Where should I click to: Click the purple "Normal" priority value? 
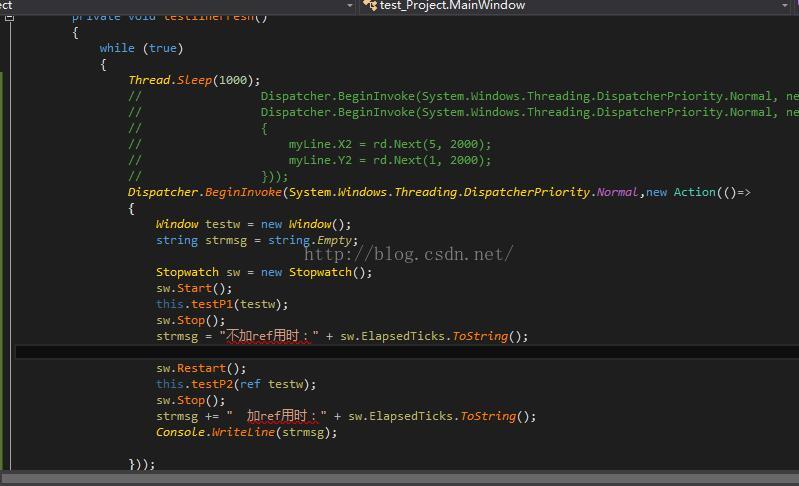pyautogui.click(x=617, y=192)
